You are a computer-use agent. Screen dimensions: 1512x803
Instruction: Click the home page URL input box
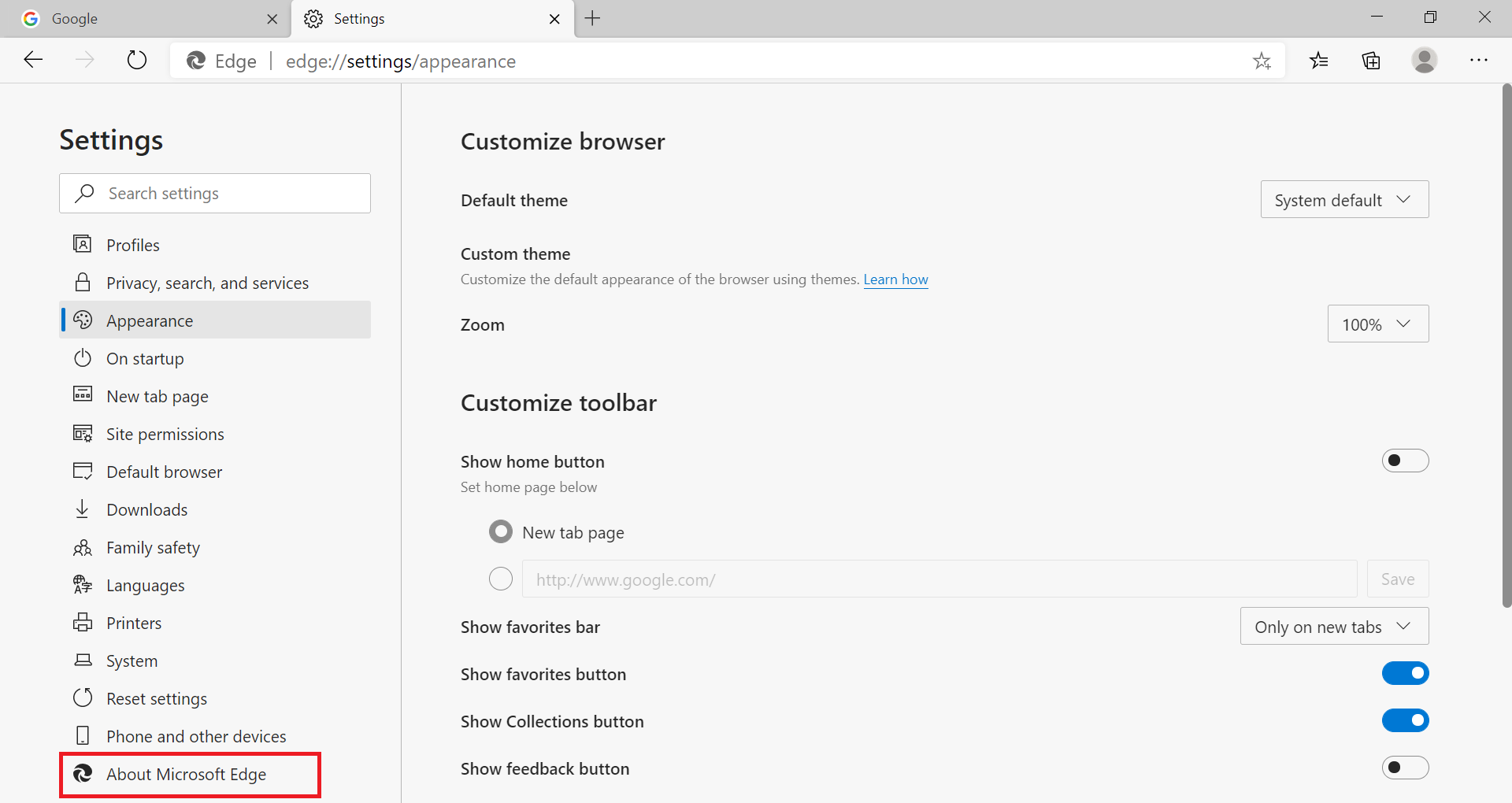939,579
